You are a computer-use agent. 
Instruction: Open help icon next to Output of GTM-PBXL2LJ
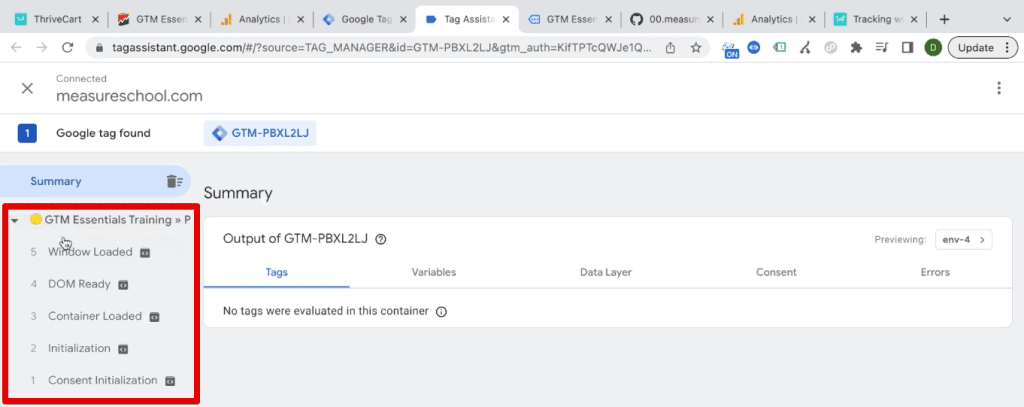click(381, 239)
